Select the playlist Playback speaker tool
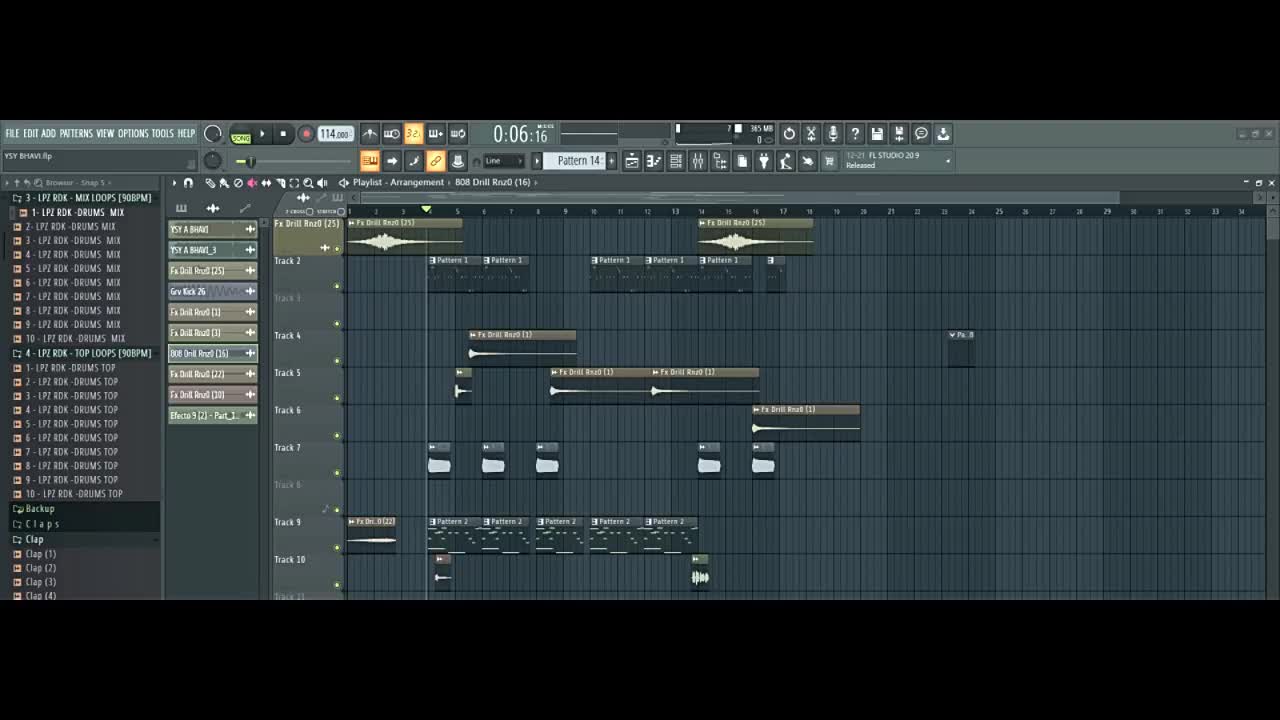1280x720 pixels. pyautogui.click(x=322, y=183)
